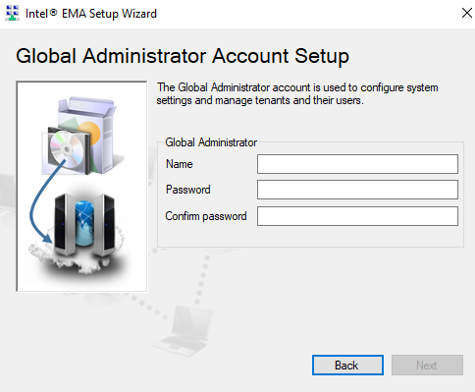Click the Intel EMA icon in title bar
This screenshot has width=475, height=392.
pyautogui.click(x=12, y=13)
